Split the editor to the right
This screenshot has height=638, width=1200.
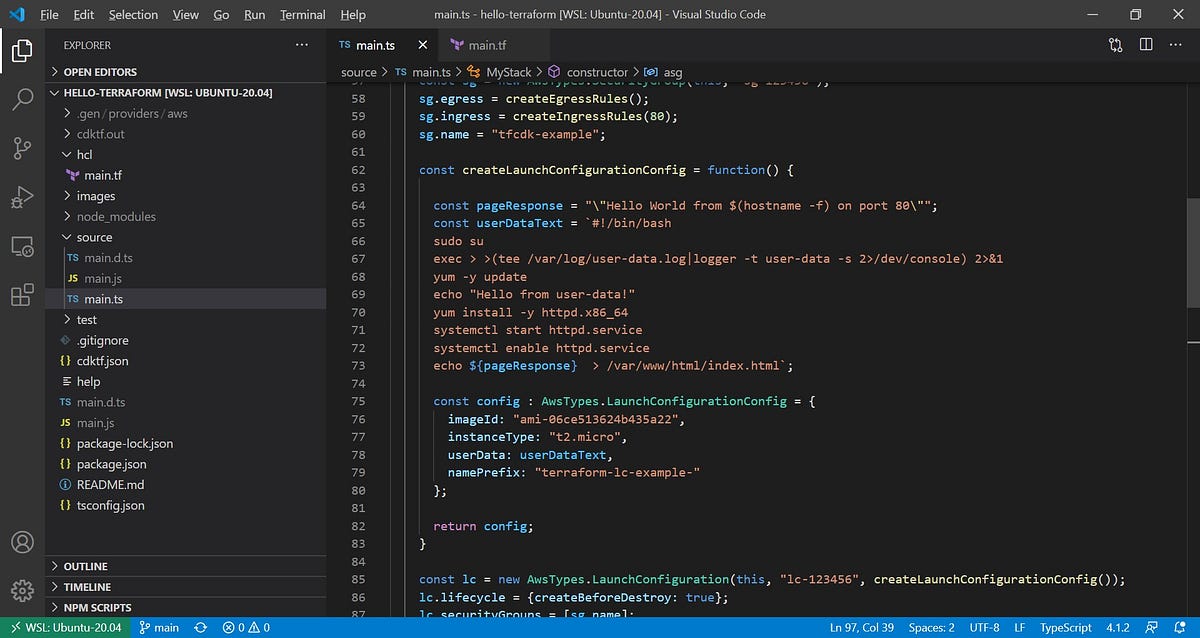point(1146,45)
